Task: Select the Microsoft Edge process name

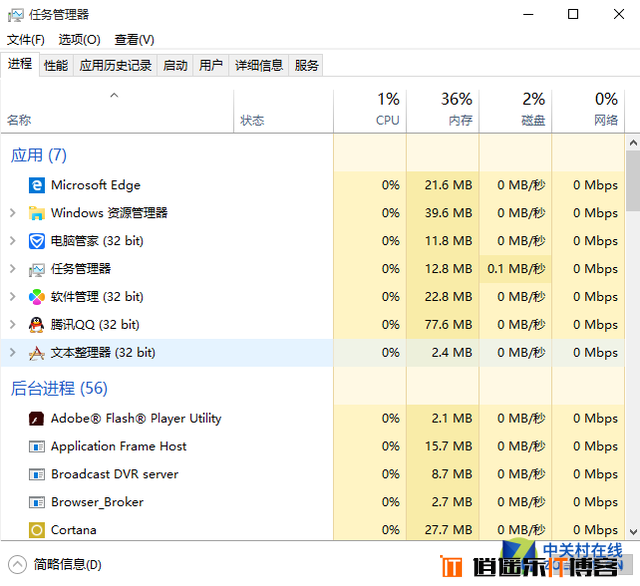Action: [96, 185]
